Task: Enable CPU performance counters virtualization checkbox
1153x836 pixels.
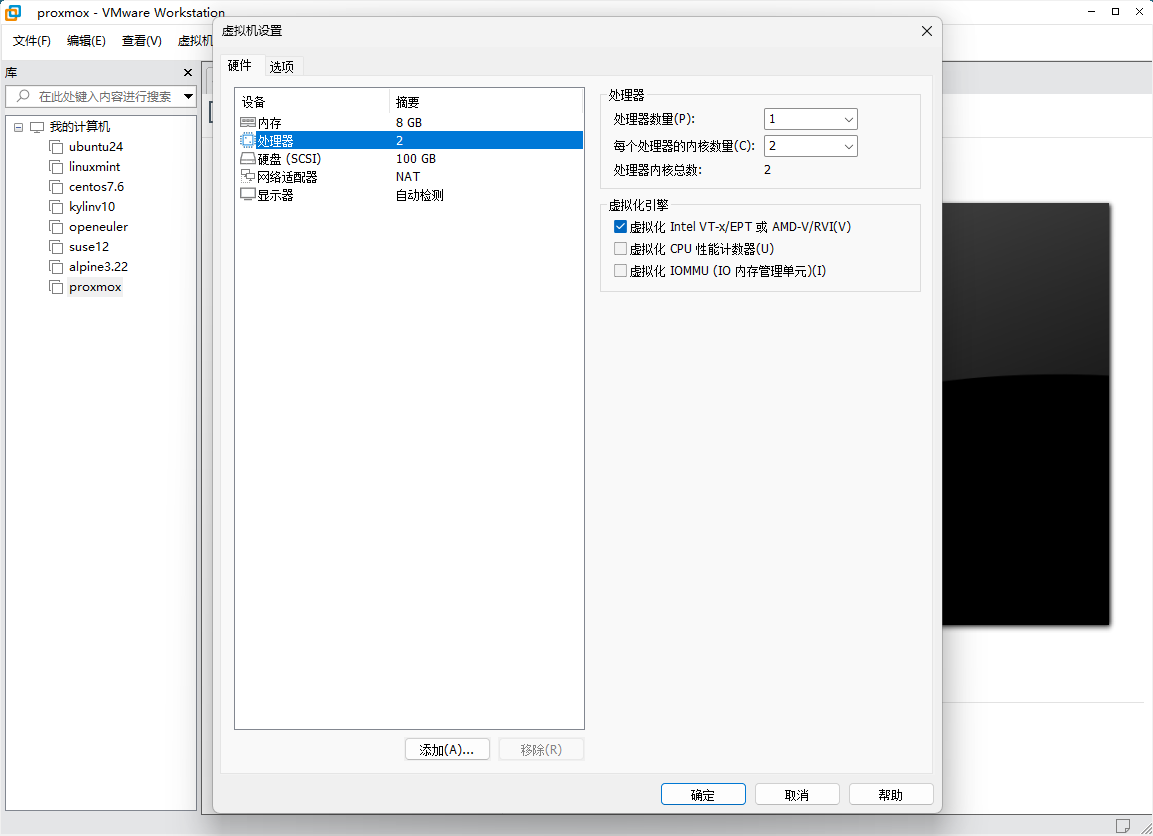Action: pos(620,249)
